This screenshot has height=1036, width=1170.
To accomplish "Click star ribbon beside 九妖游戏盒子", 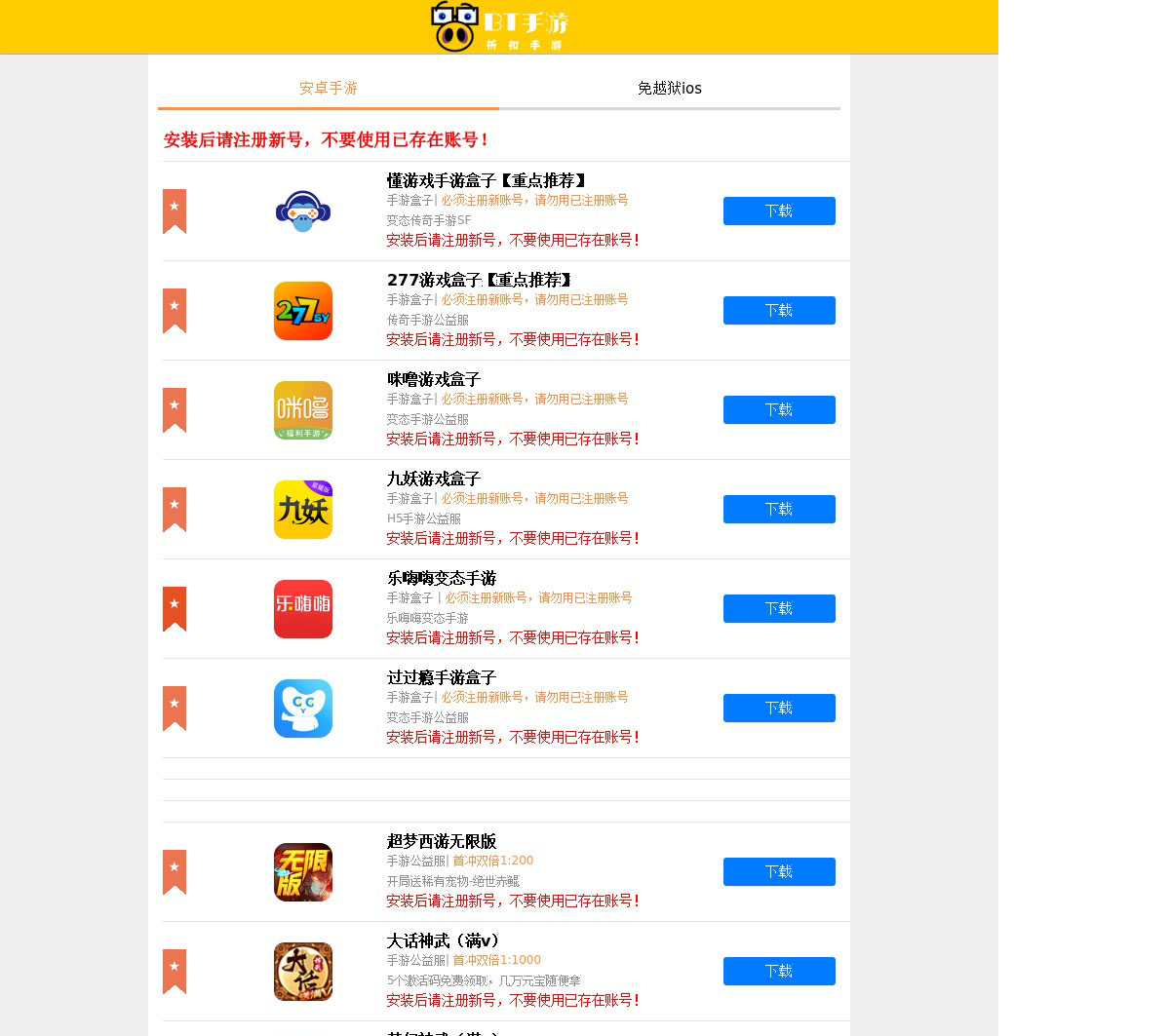I will (x=175, y=510).
